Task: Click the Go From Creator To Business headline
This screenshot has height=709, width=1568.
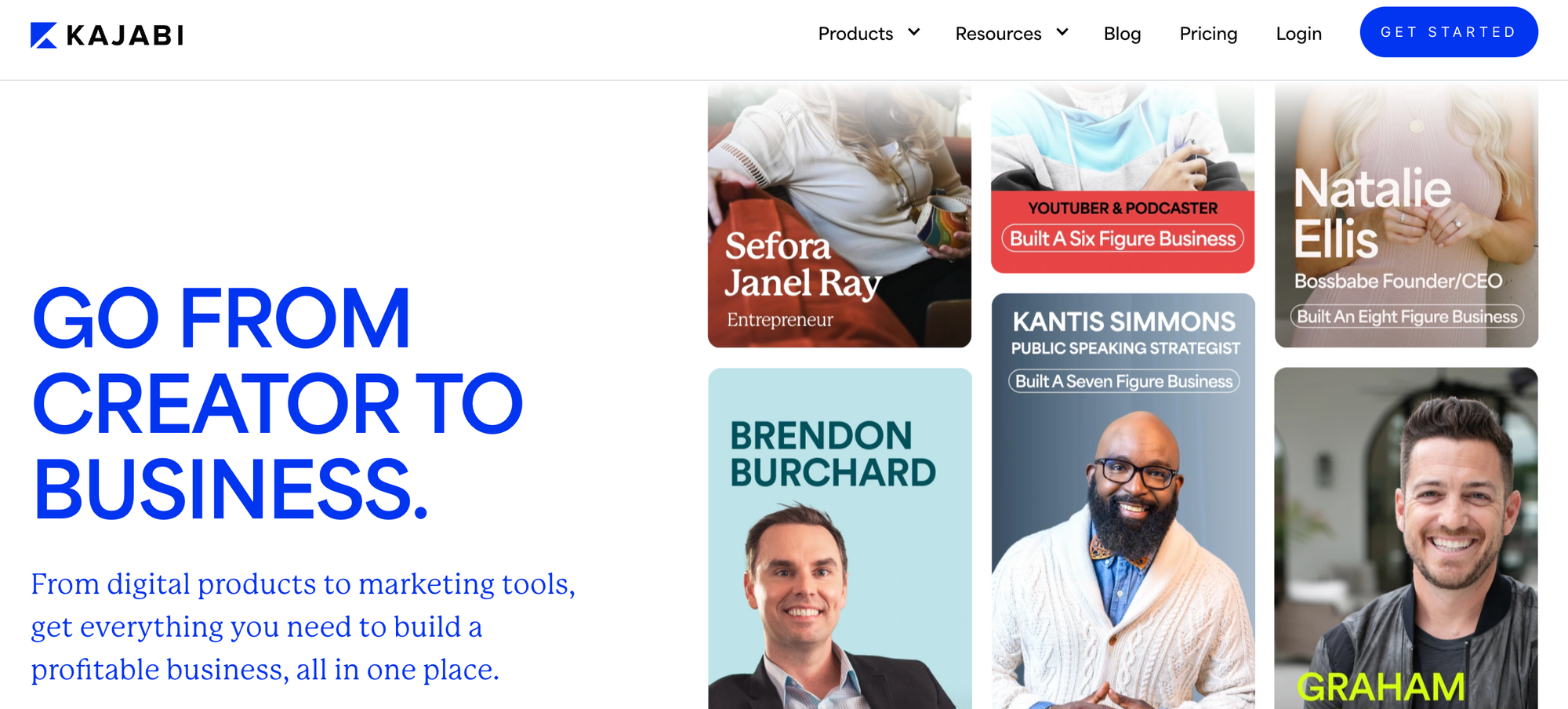Action: 278,403
